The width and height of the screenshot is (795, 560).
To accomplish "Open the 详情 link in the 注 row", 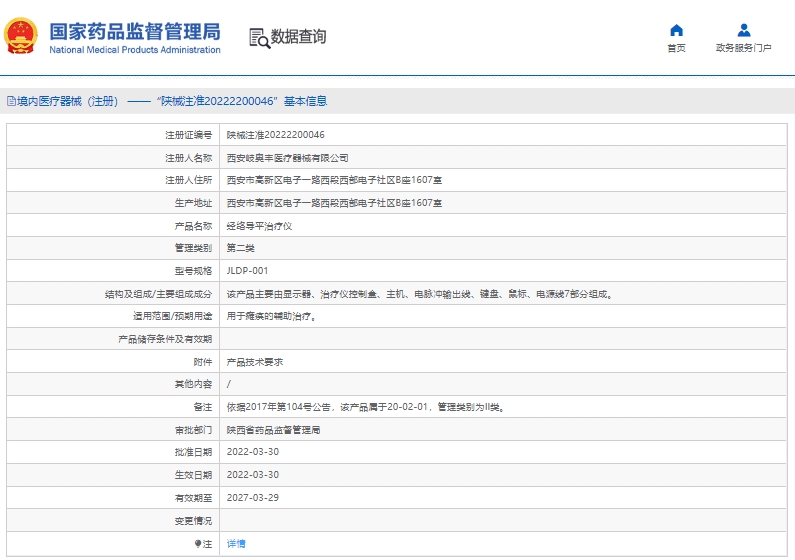I will pos(236,544).
